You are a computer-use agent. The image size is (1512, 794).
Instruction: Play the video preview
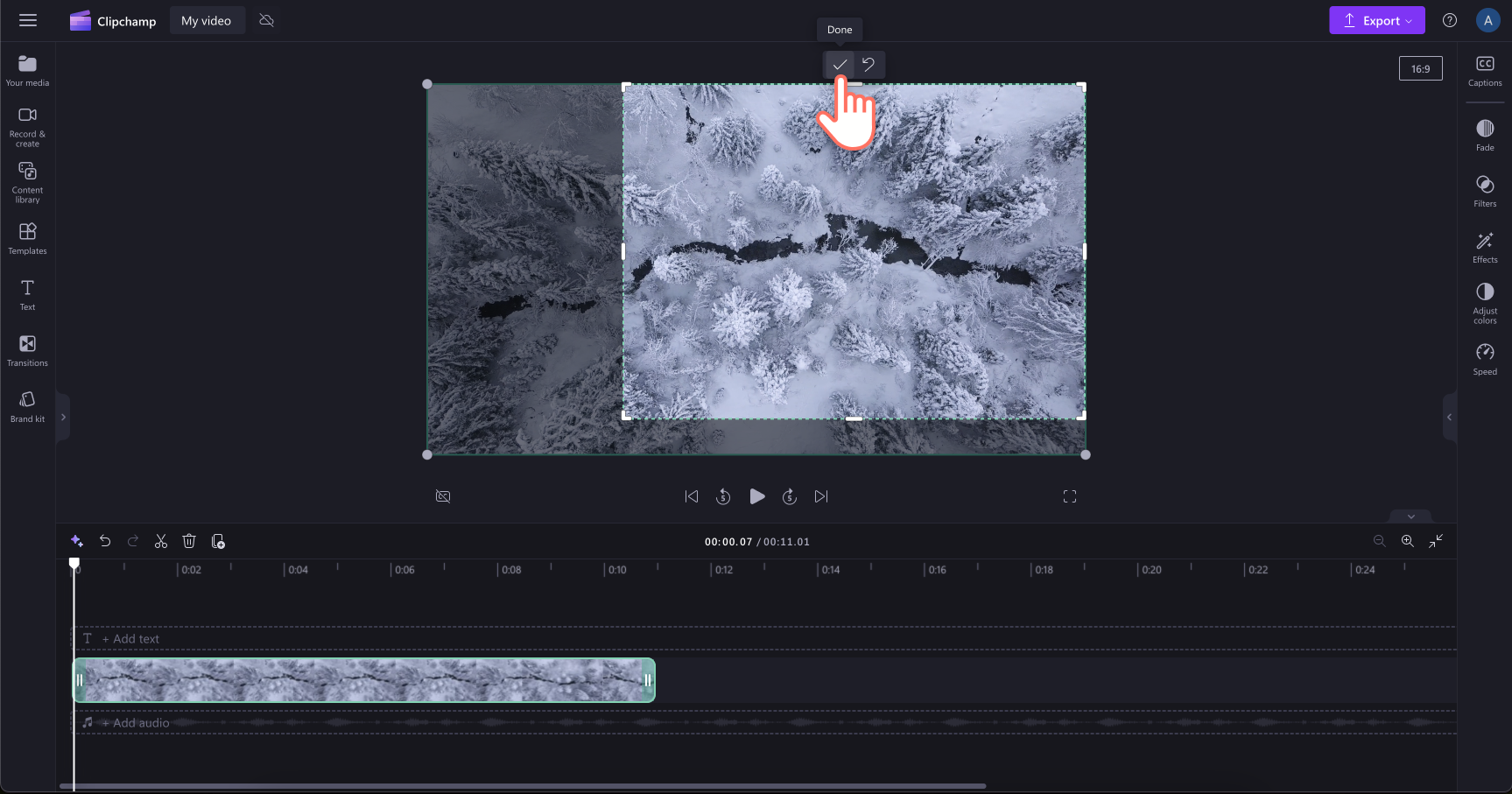click(x=757, y=496)
